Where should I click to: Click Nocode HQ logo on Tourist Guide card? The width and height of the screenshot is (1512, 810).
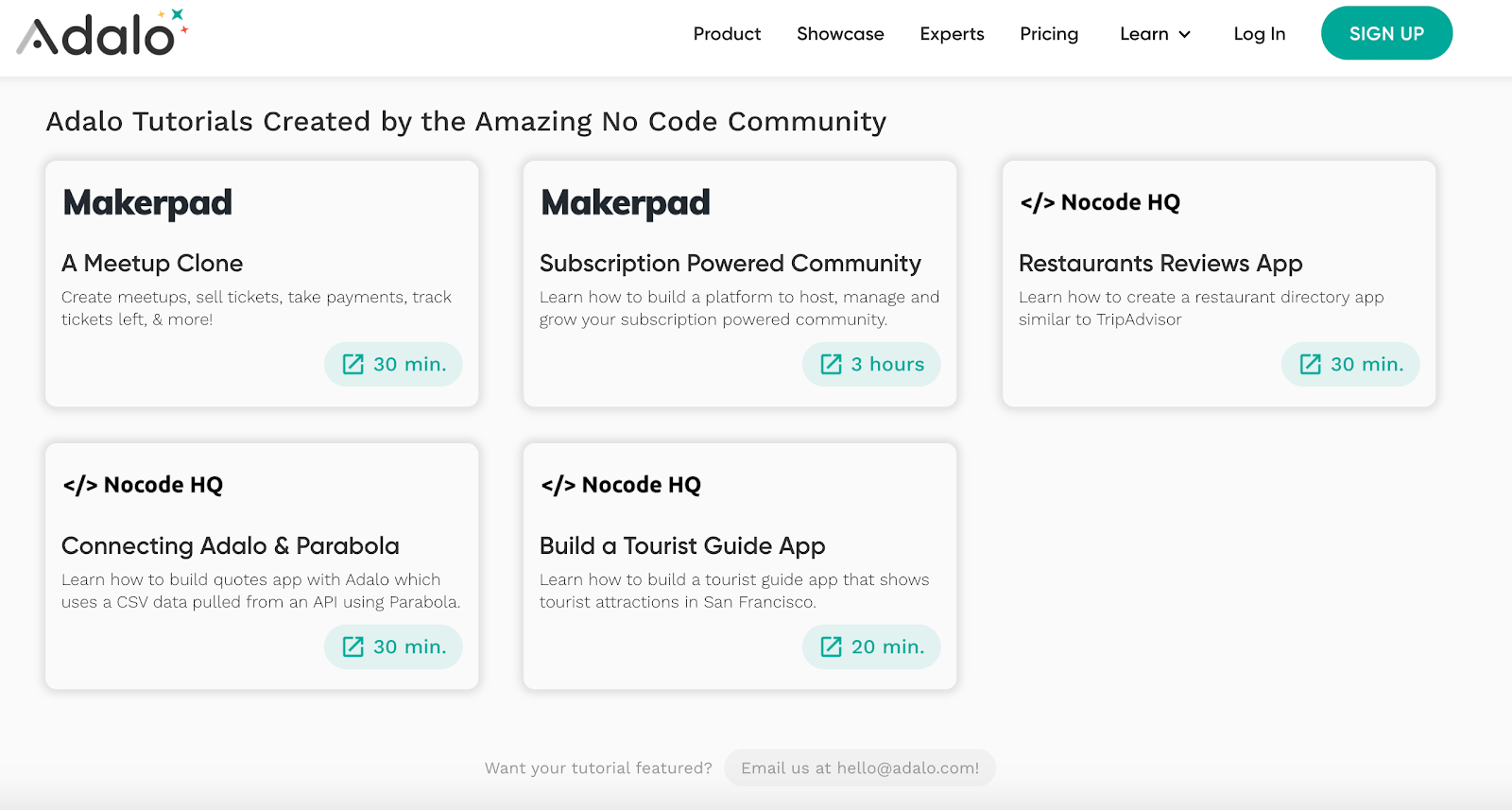tap(621, 486)
